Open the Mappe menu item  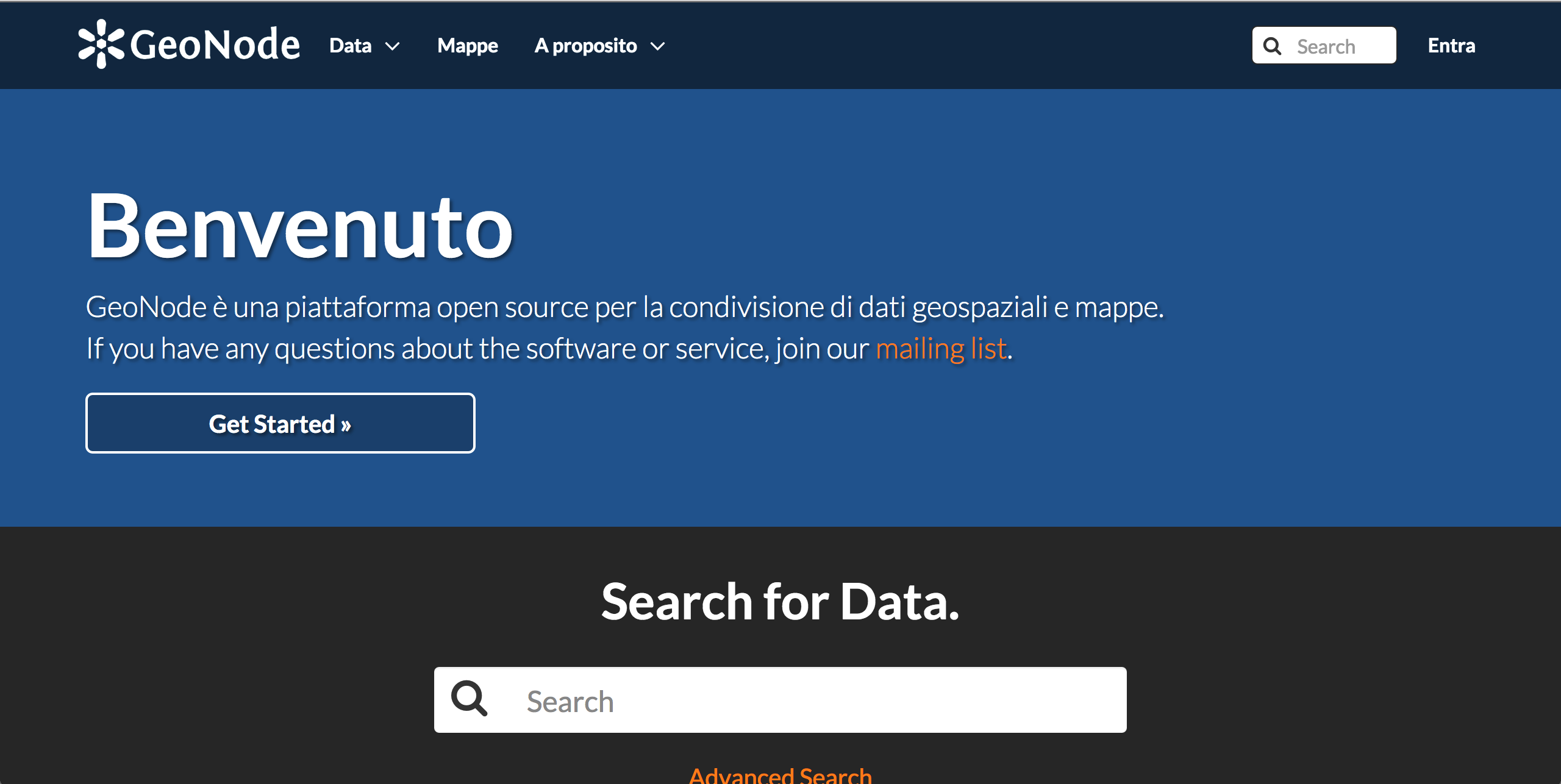[x=467, y=45]
